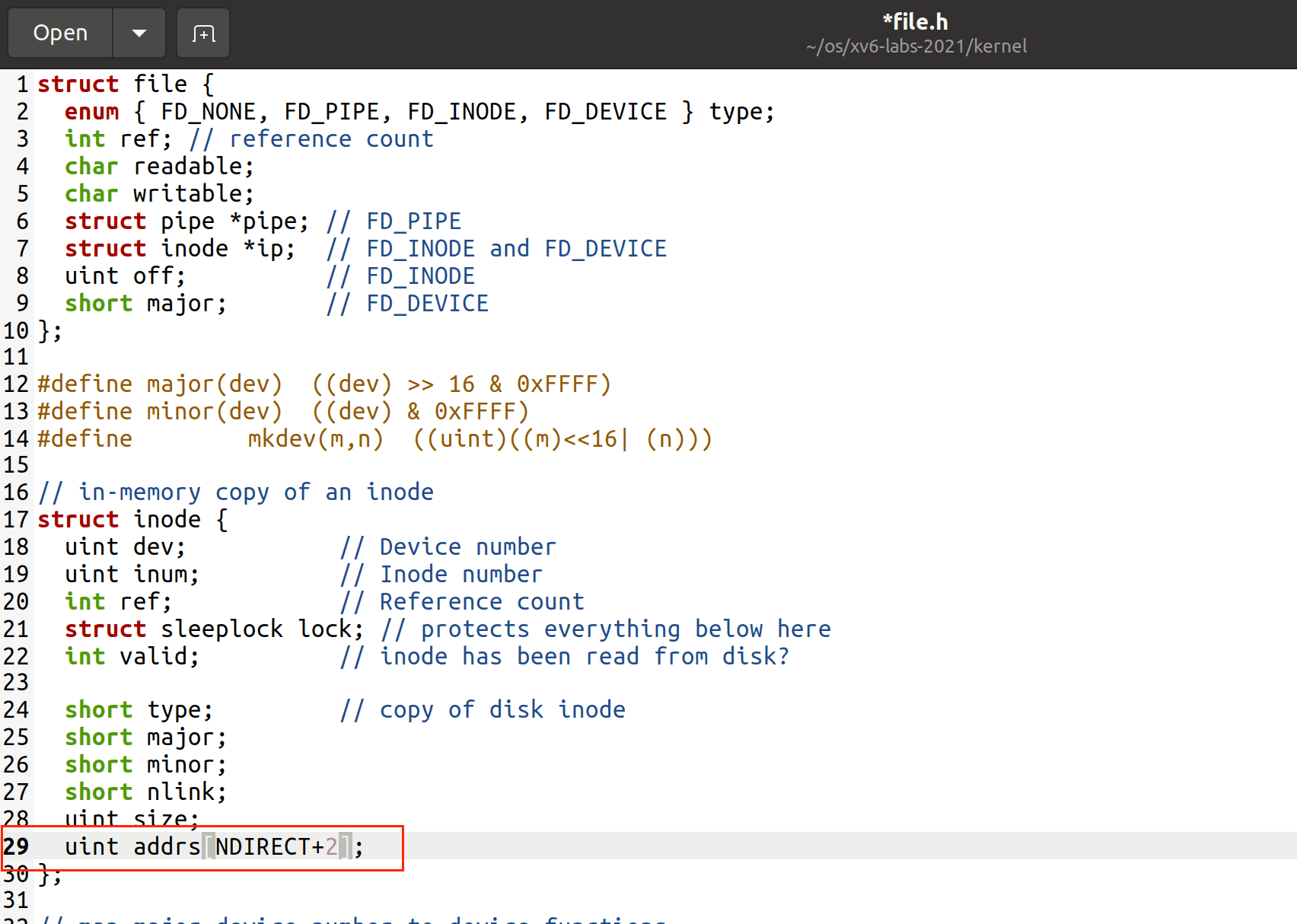Screen dimensions: 1297x924
Task: Click 'struct inode {' declaration on line 17
Action: click(132, 520)
